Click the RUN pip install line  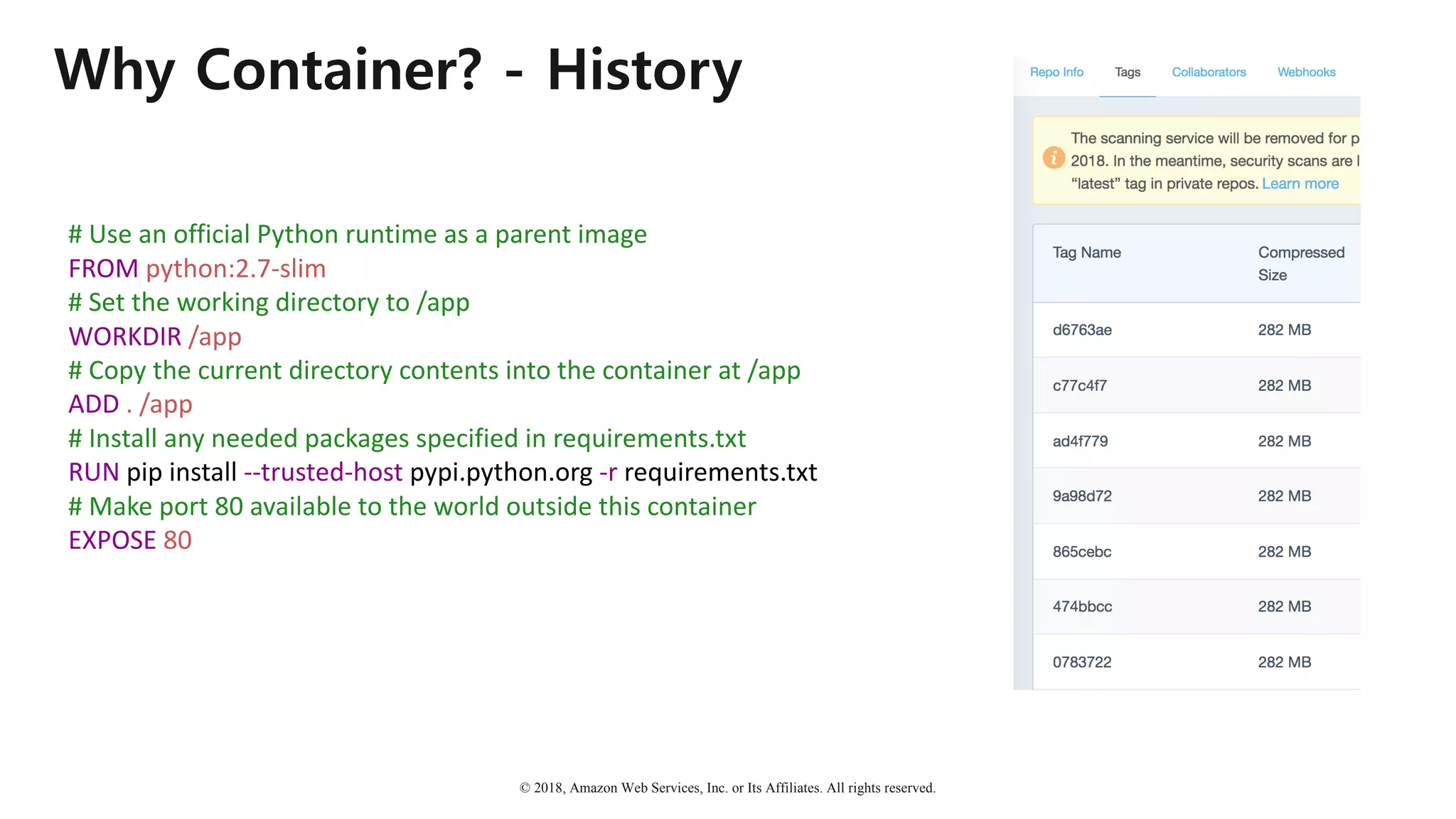(x=442, y=473)
